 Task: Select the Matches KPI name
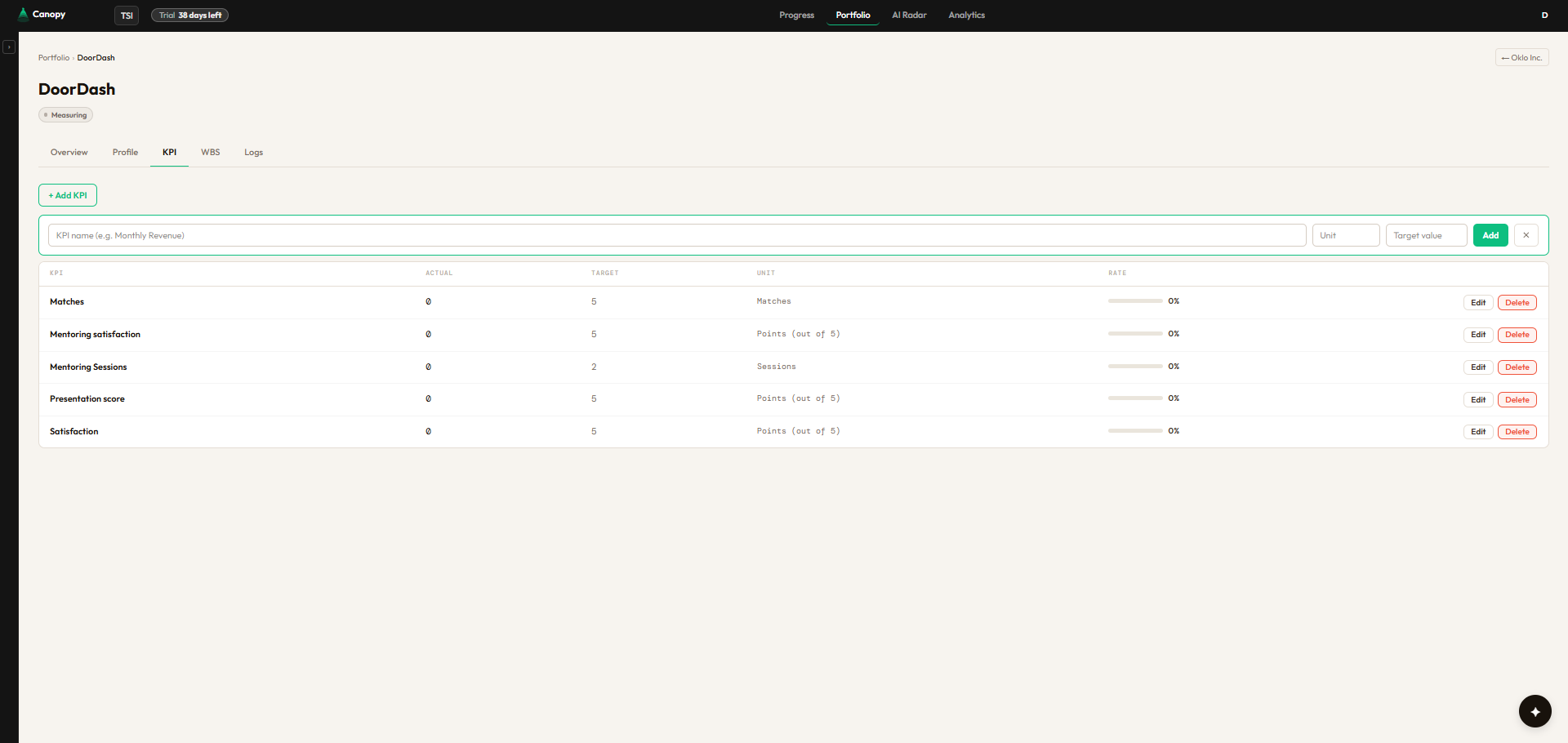(67, 302)
